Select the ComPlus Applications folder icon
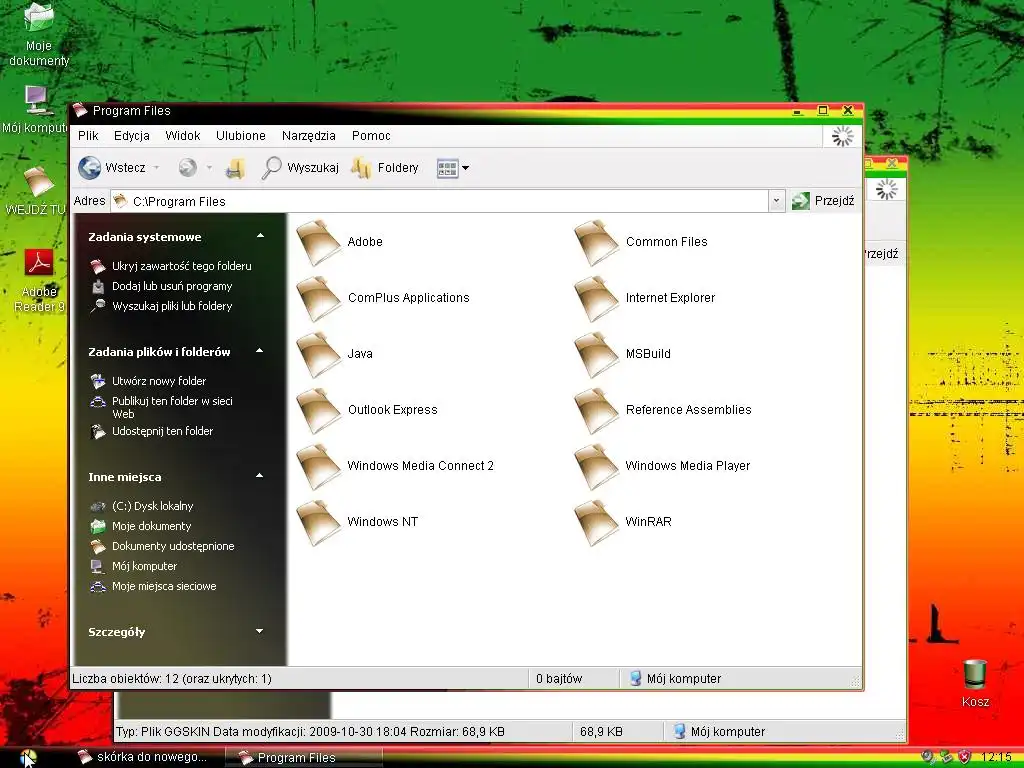The height and width of the screenshot is (768, 1024). click(x=319, y=298)
